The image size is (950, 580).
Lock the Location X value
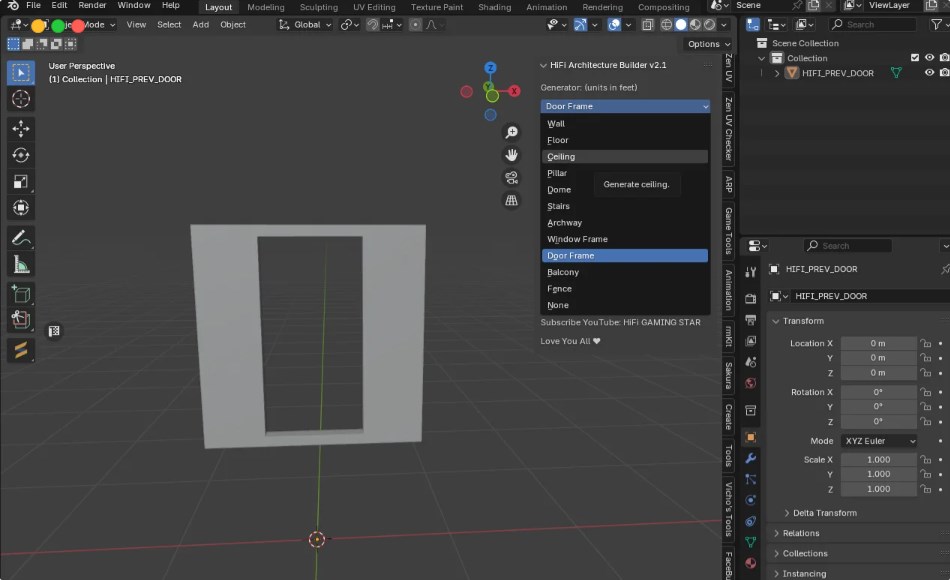click(x=924, y=343)
